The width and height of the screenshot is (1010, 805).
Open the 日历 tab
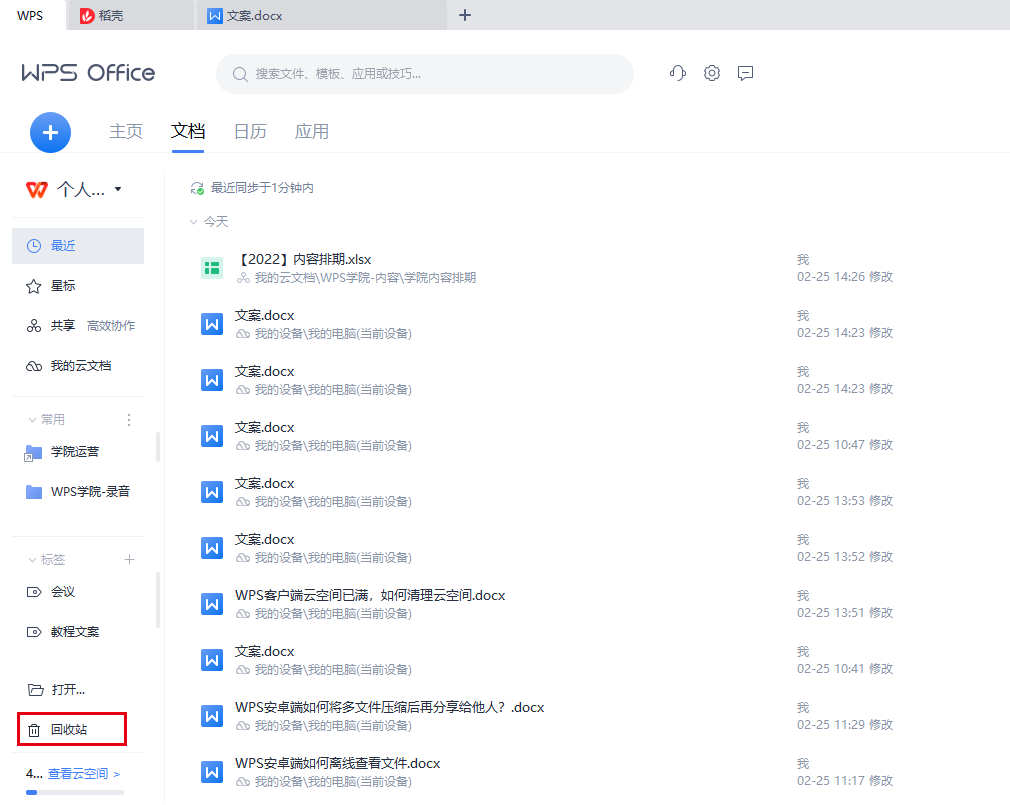250,131
